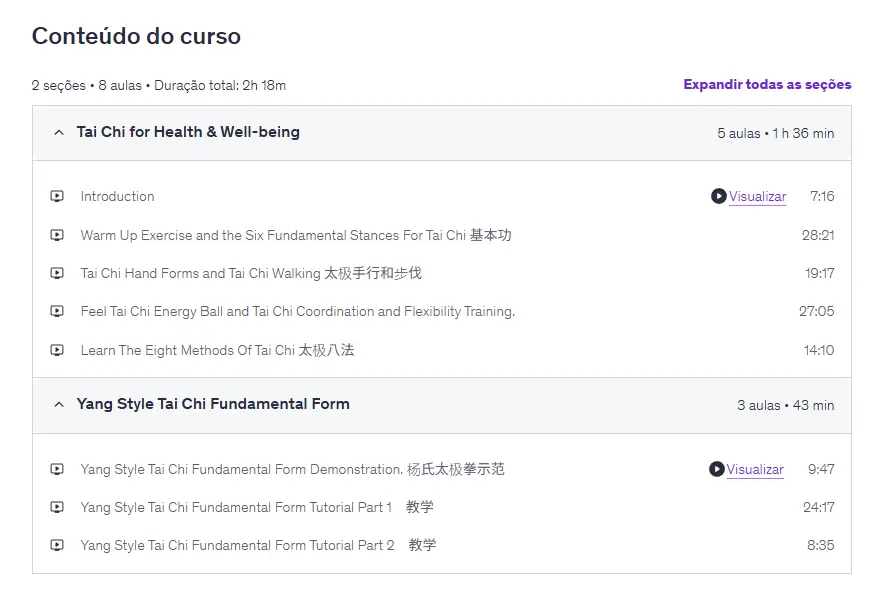Select Fundamental Form Demonstration lecture title

292,469
